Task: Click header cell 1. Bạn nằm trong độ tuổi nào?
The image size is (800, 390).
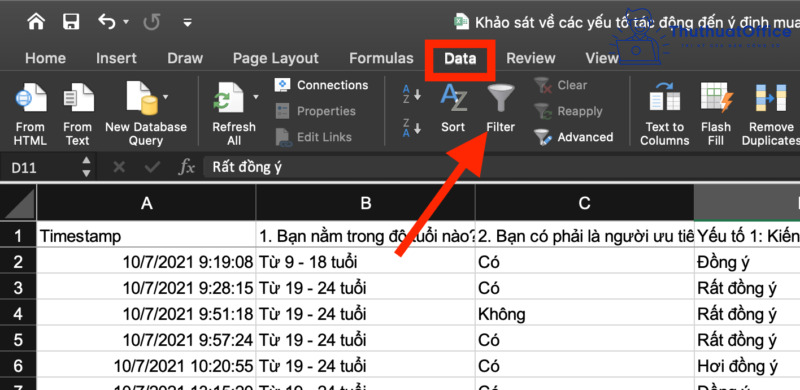Action: [x=365, y=236]
